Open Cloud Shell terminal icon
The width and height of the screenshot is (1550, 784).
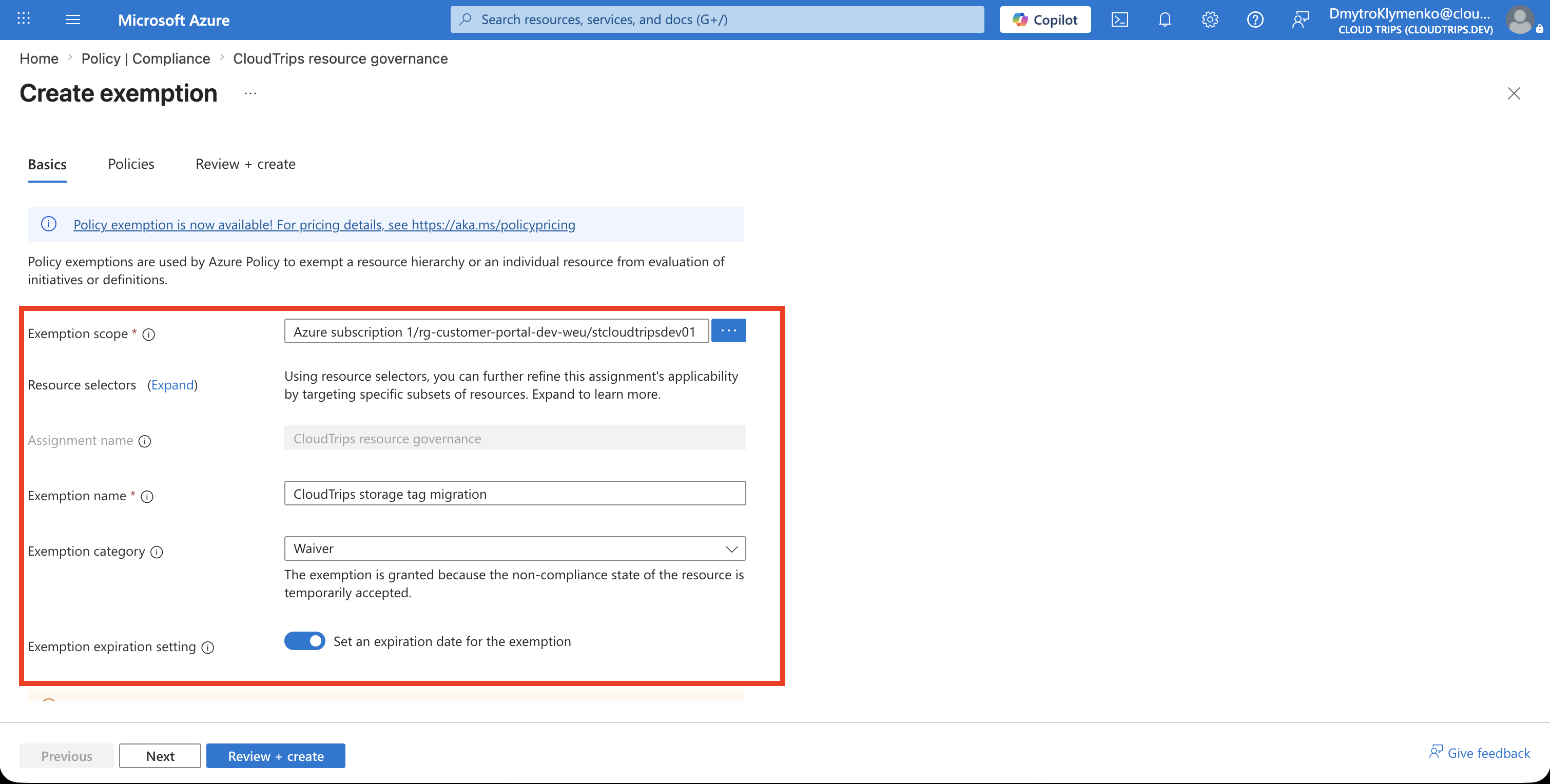[1119, 19]
